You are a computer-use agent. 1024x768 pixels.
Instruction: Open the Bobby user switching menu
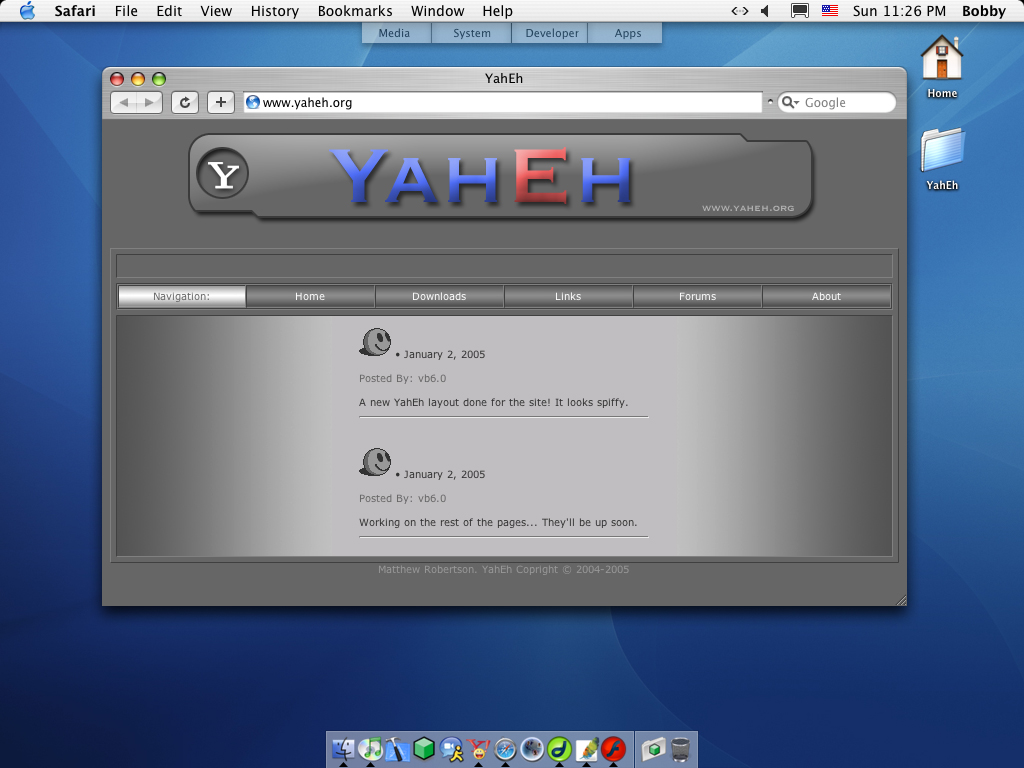(x=984, y=11)
